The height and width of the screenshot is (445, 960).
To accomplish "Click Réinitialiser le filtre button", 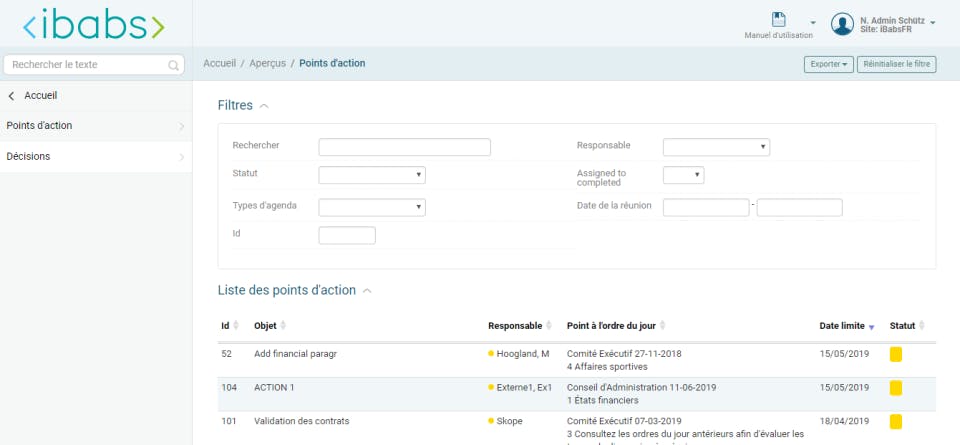I will [896, 64].
